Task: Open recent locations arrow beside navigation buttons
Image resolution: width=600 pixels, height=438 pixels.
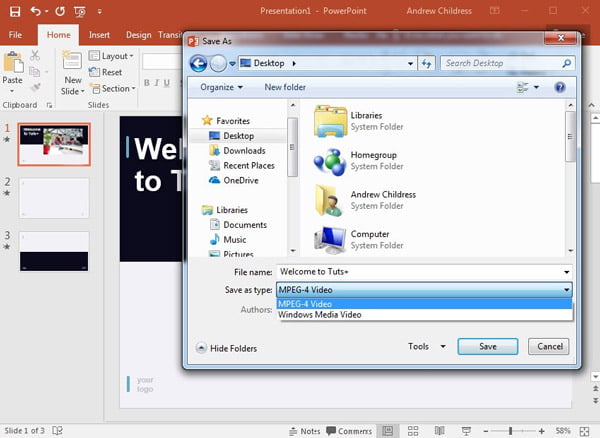Action: (232, 64)
